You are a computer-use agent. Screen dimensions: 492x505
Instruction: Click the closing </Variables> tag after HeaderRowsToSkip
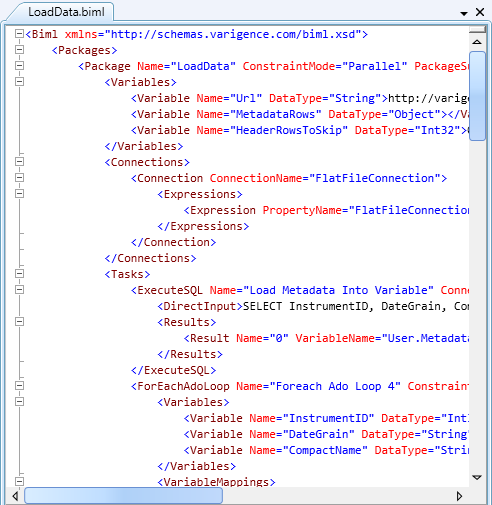pyautogui.click(x=144, y=146)
